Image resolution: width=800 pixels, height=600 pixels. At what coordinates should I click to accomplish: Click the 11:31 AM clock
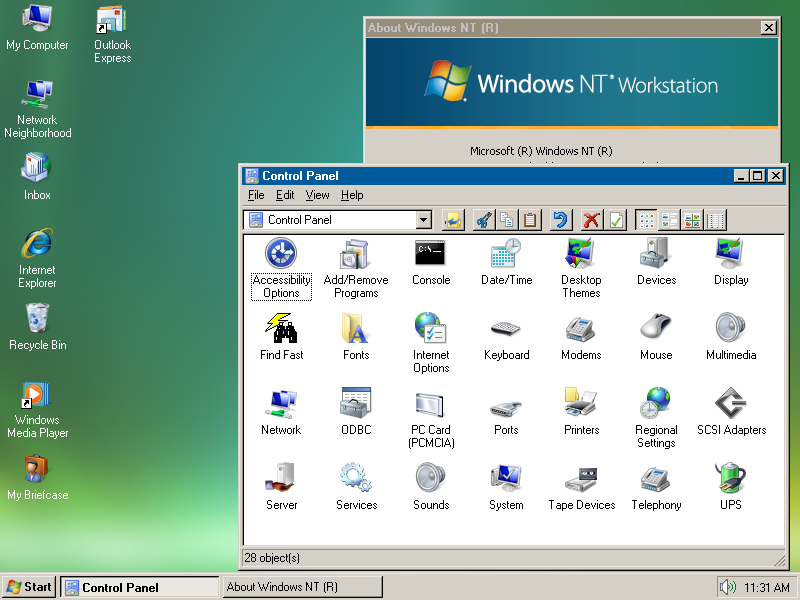(766, 588)
